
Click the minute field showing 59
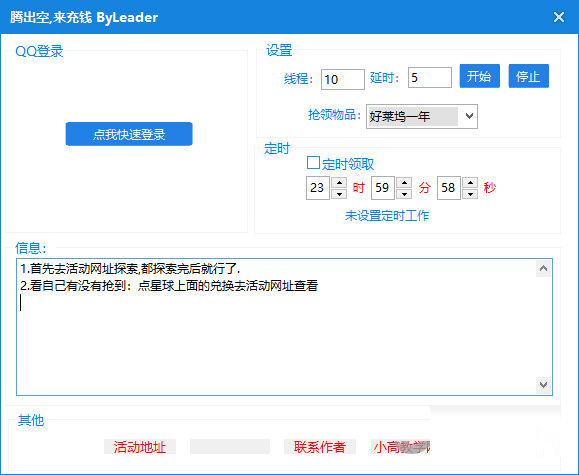tap(383, 188)
